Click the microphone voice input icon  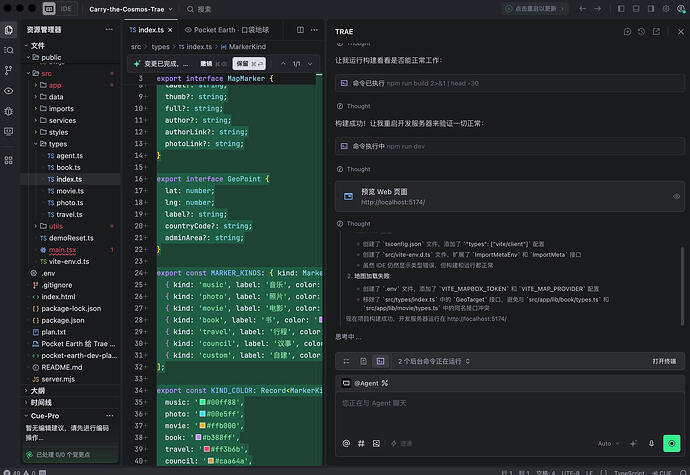651,443
